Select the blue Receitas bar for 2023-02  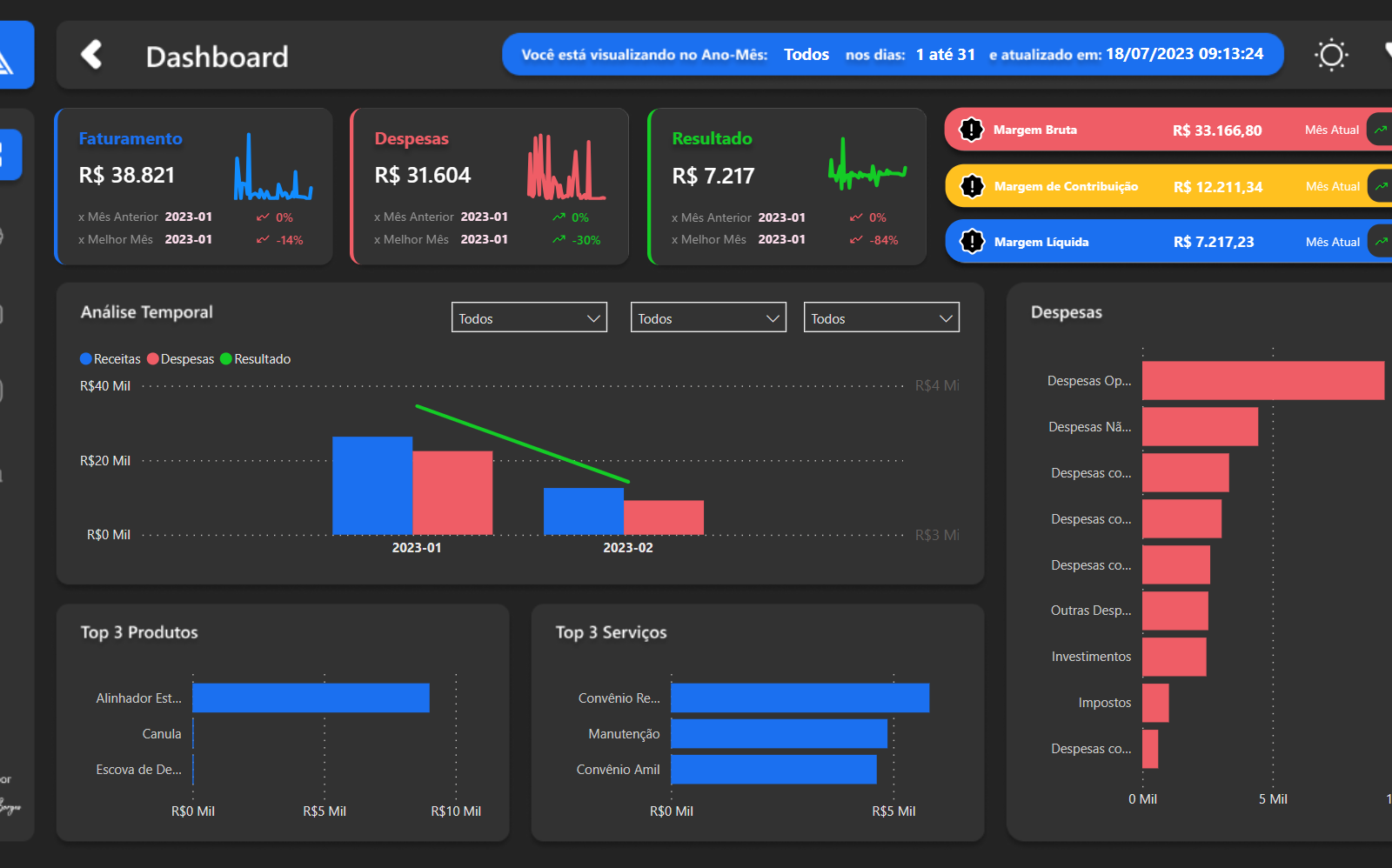pyautogui.click(x=584, y=511)
